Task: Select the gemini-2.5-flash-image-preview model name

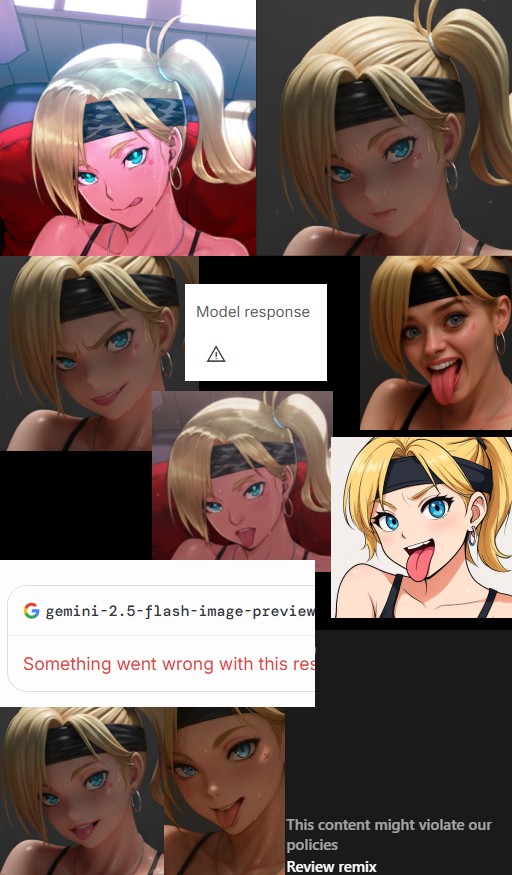Action: pos(180,612)
